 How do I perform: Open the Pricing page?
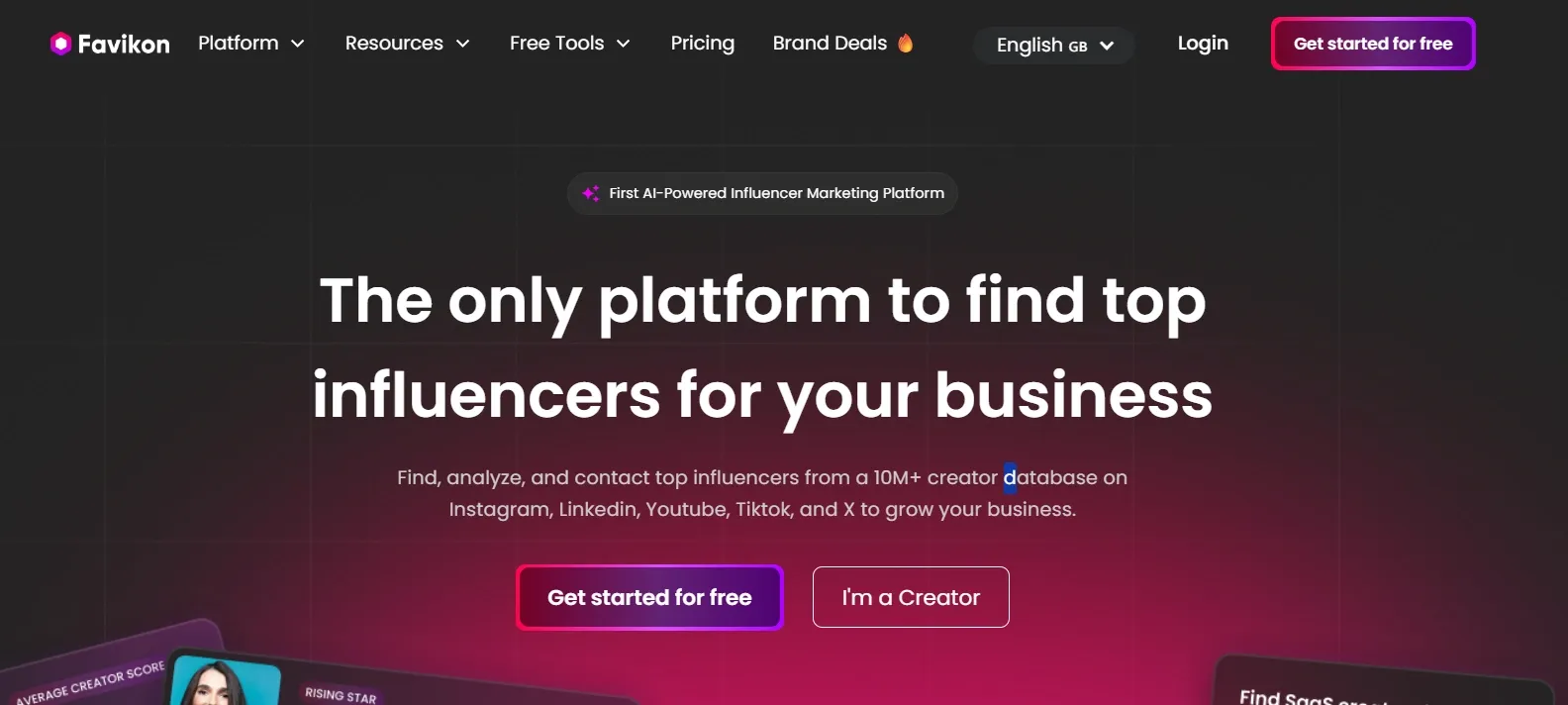pyautogui.click(x=703, y=43)
